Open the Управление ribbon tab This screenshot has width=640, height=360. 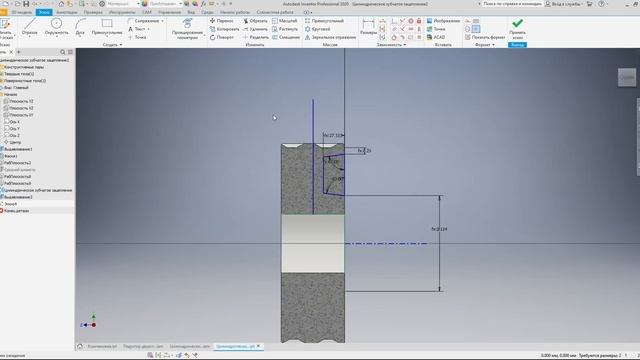[169, 12]
